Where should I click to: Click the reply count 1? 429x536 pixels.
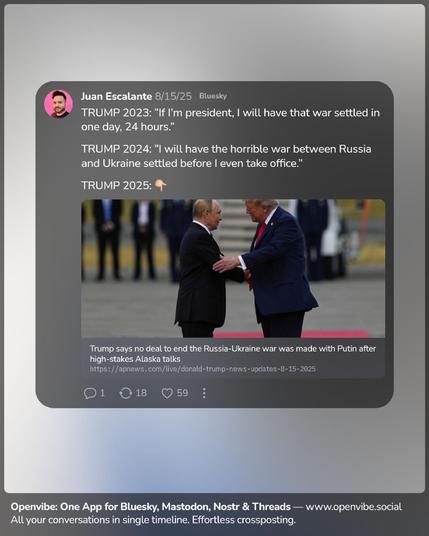102,393
